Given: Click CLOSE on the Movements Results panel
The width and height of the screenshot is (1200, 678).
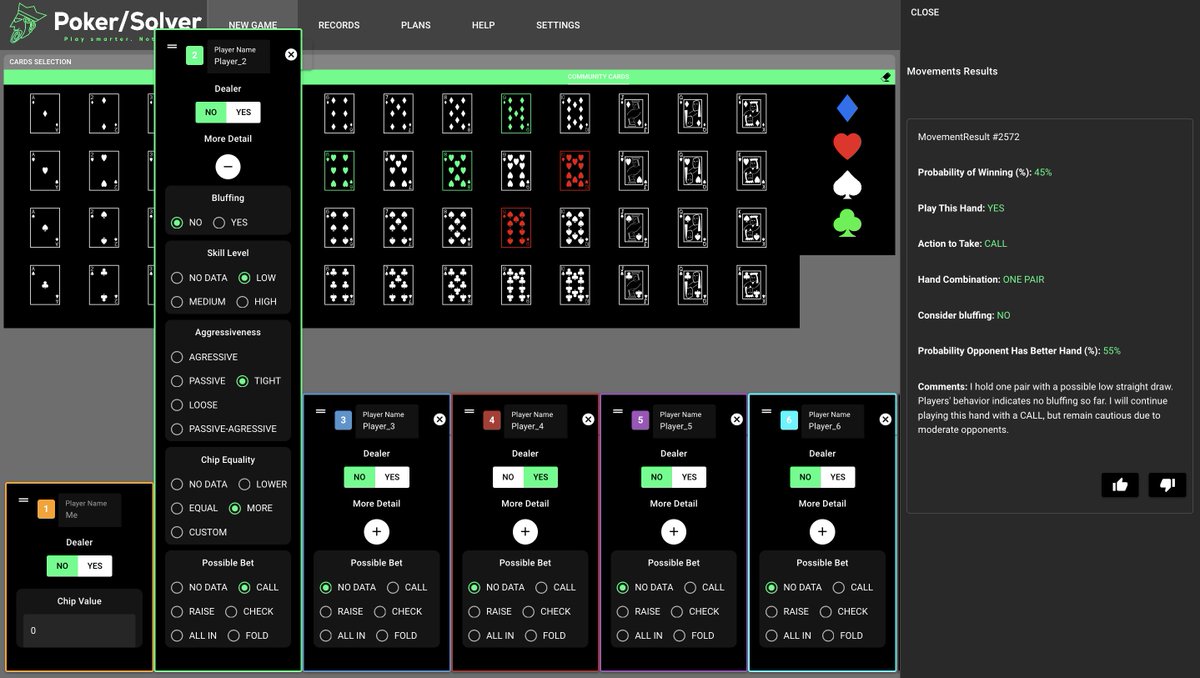Looking at the screenshot, I should coord(924,12).
